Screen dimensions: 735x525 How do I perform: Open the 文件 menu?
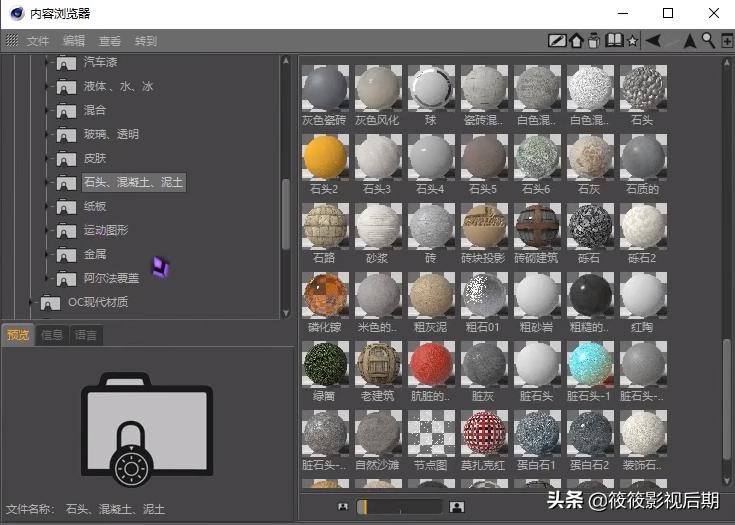click(x=38, y=41)
